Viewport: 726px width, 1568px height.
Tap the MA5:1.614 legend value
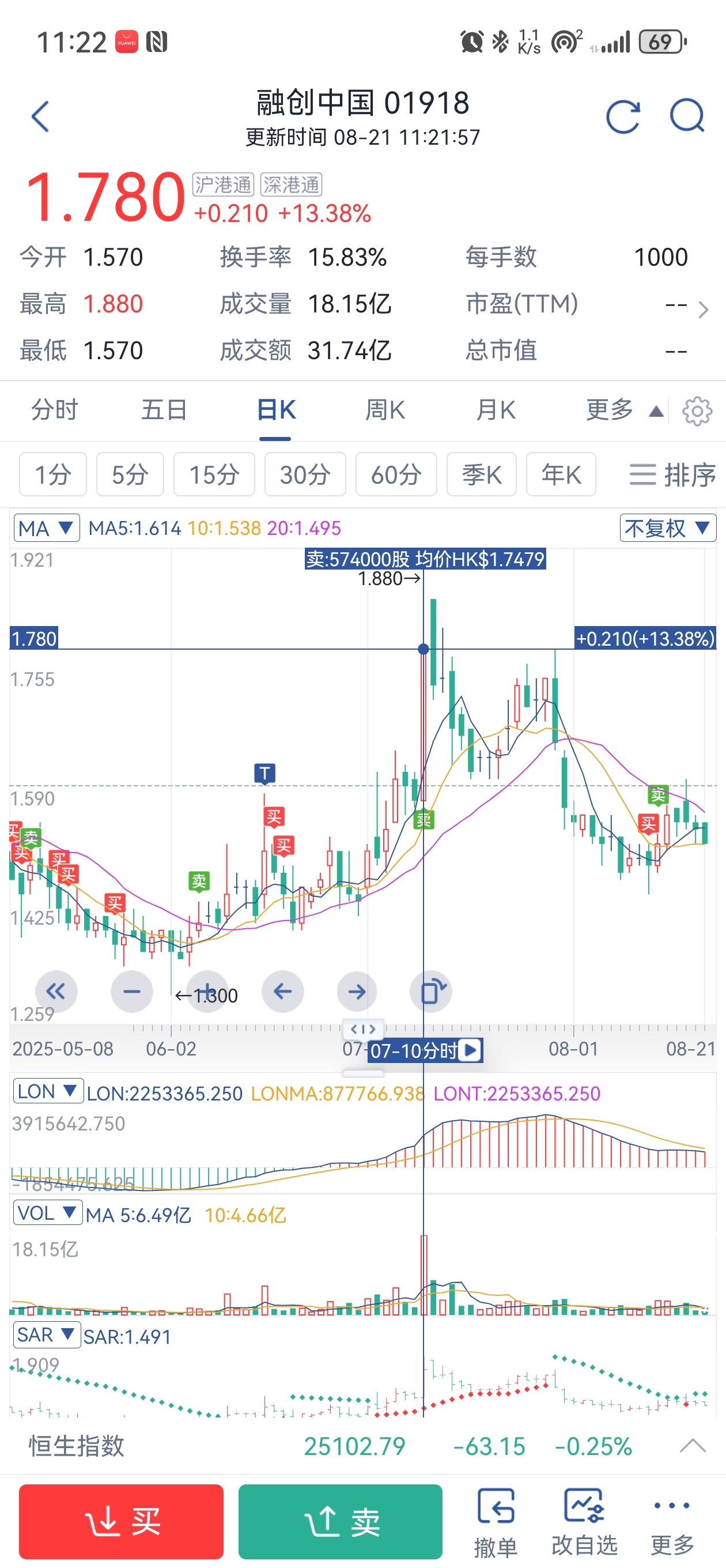pyautogui.click(x=134, y=527)
